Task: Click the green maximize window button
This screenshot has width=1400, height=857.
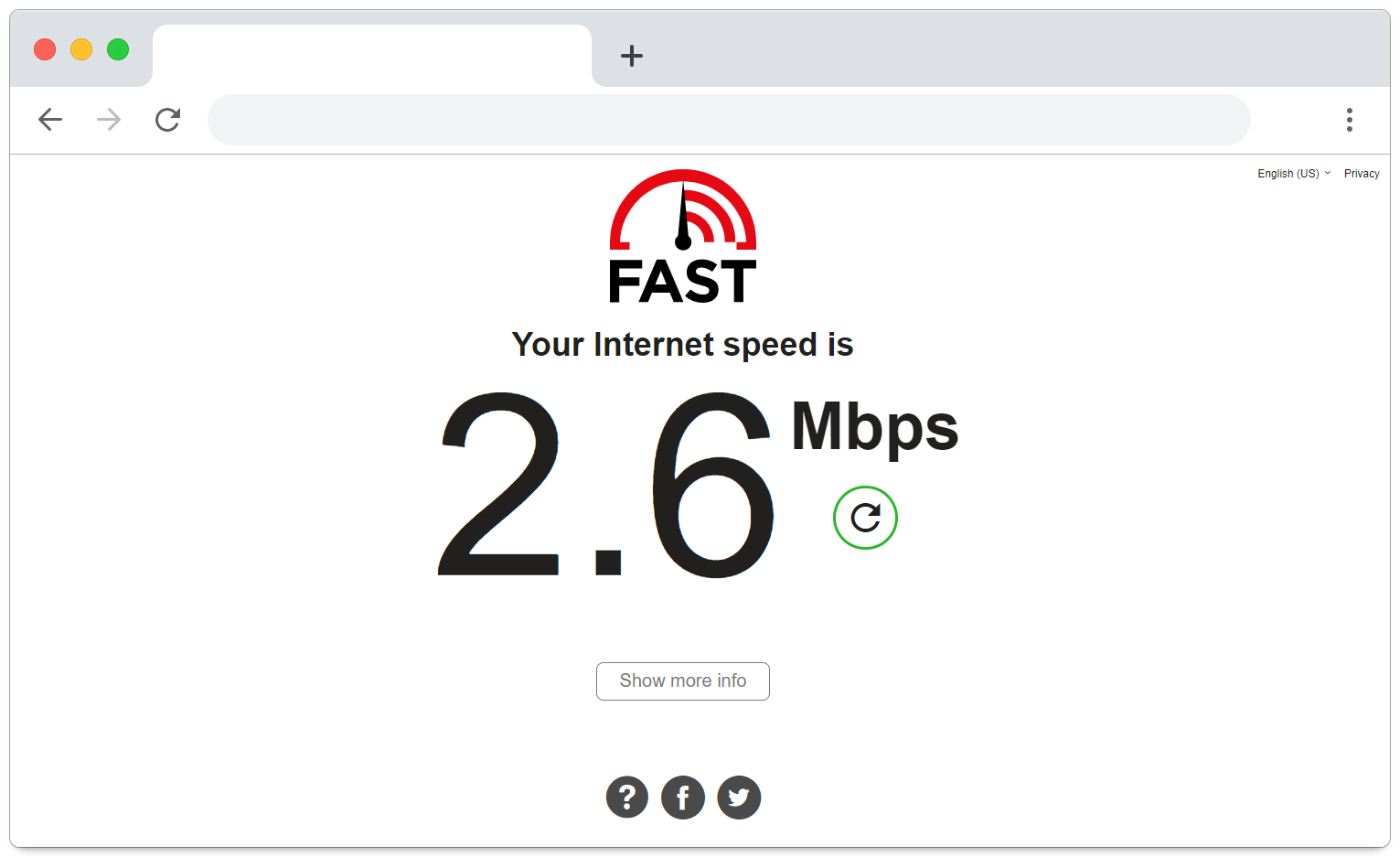Action: point(118,49)
